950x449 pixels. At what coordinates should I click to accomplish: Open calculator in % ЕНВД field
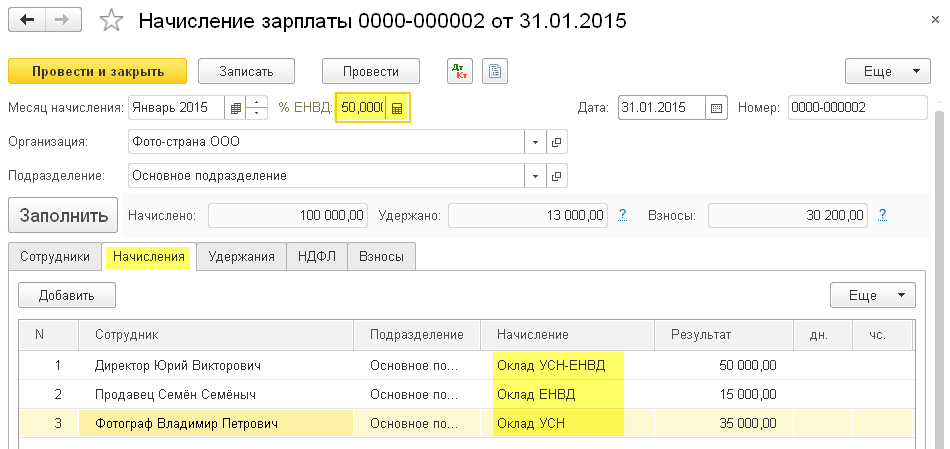(x=397, y=108)
